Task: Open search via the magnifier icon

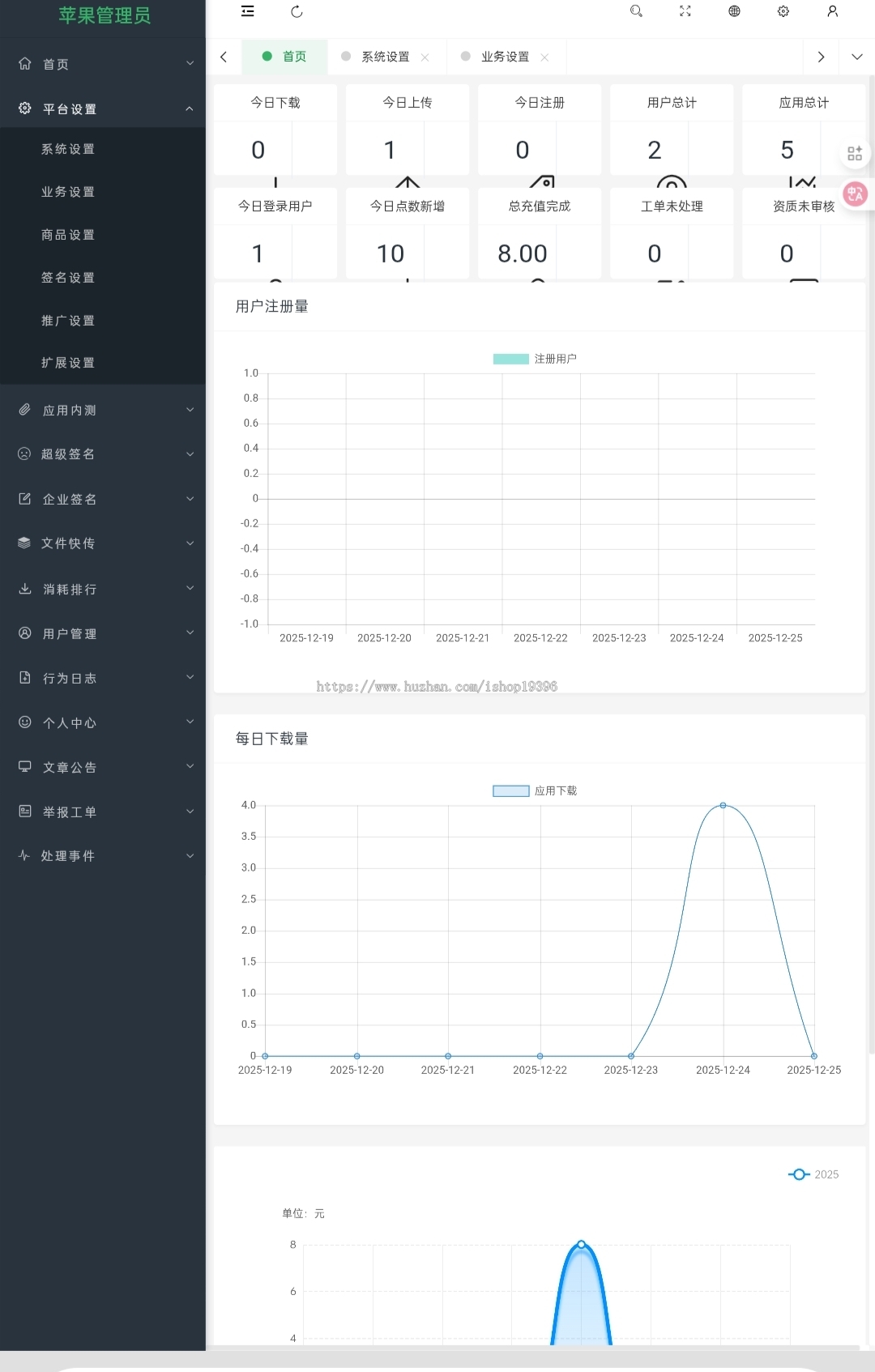Action: click(x=636, y=11)
